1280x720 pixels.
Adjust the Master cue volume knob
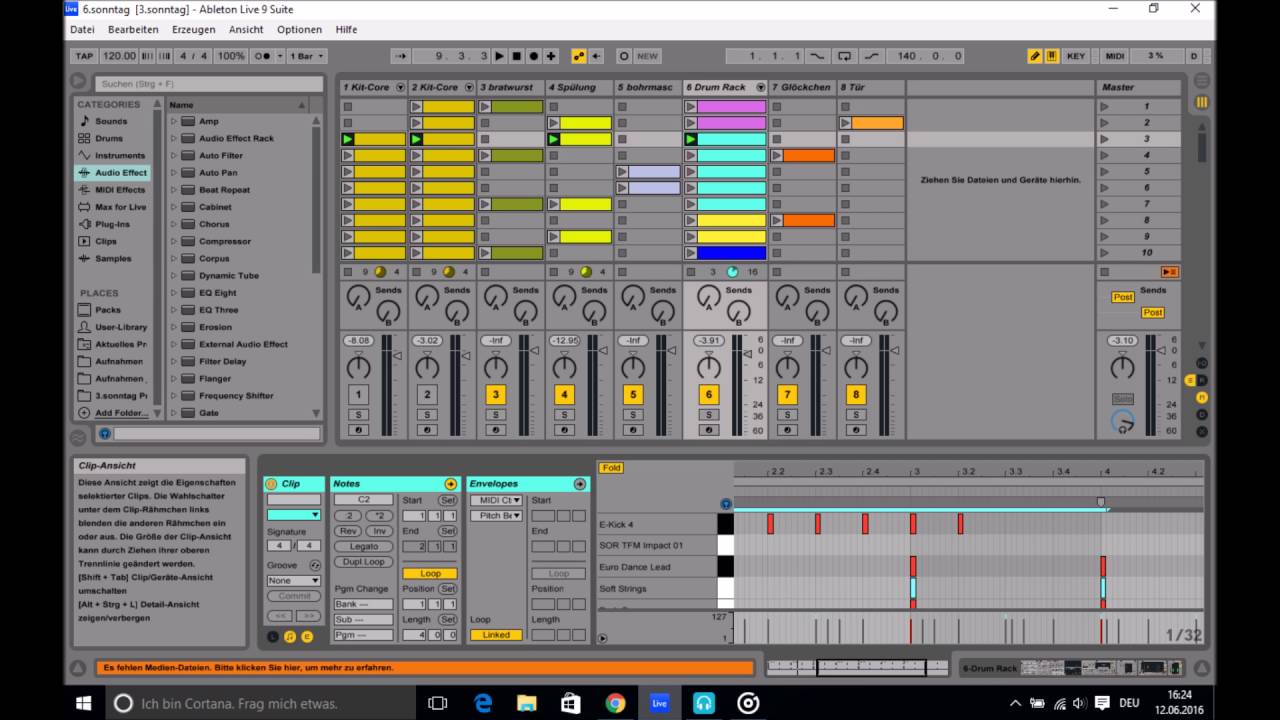click(x=1123, y=424)
